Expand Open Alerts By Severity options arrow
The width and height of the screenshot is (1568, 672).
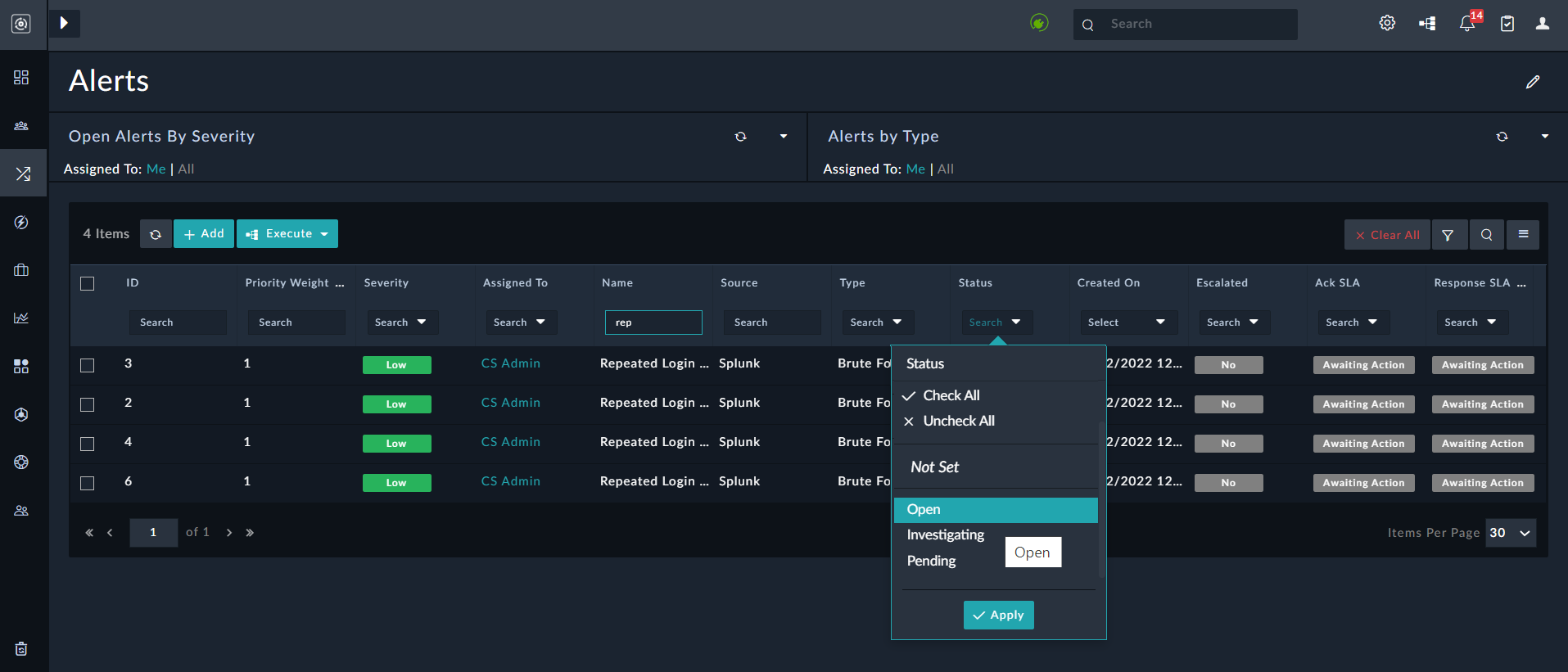[784, 137]
